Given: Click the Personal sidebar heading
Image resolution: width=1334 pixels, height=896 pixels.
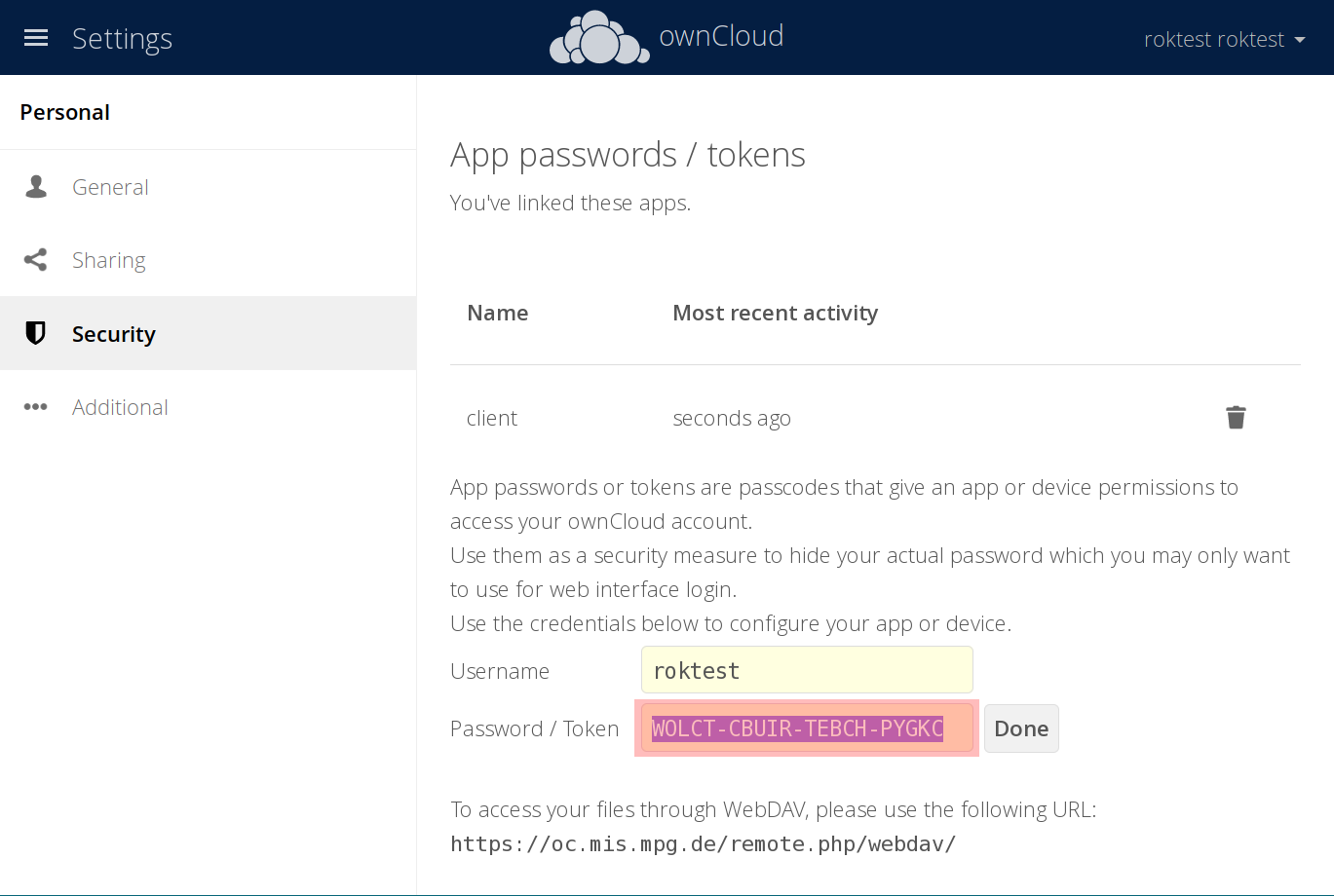Looking at the screenshot, I should pyautogui.click(x=65, y=112).
